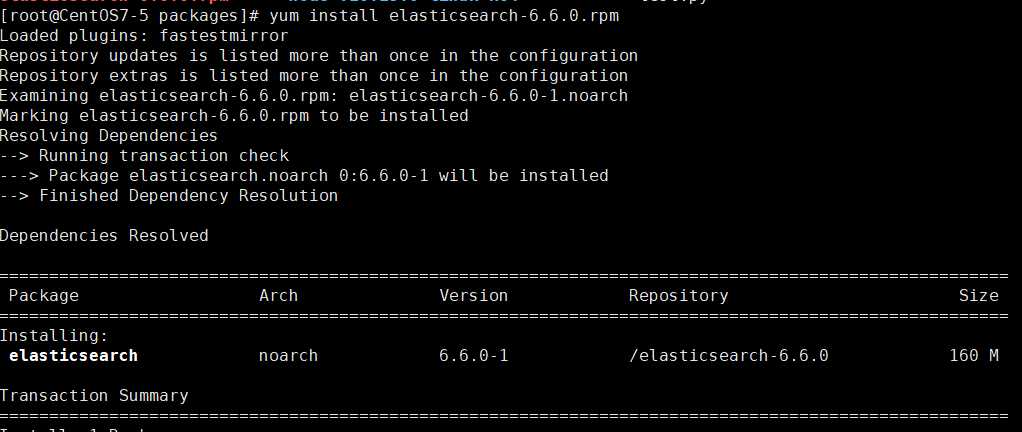Viewport: 1022px width, 432px height.
Task: Click the 'noarch' value in the table row
Action: click(x=288, y=356)
